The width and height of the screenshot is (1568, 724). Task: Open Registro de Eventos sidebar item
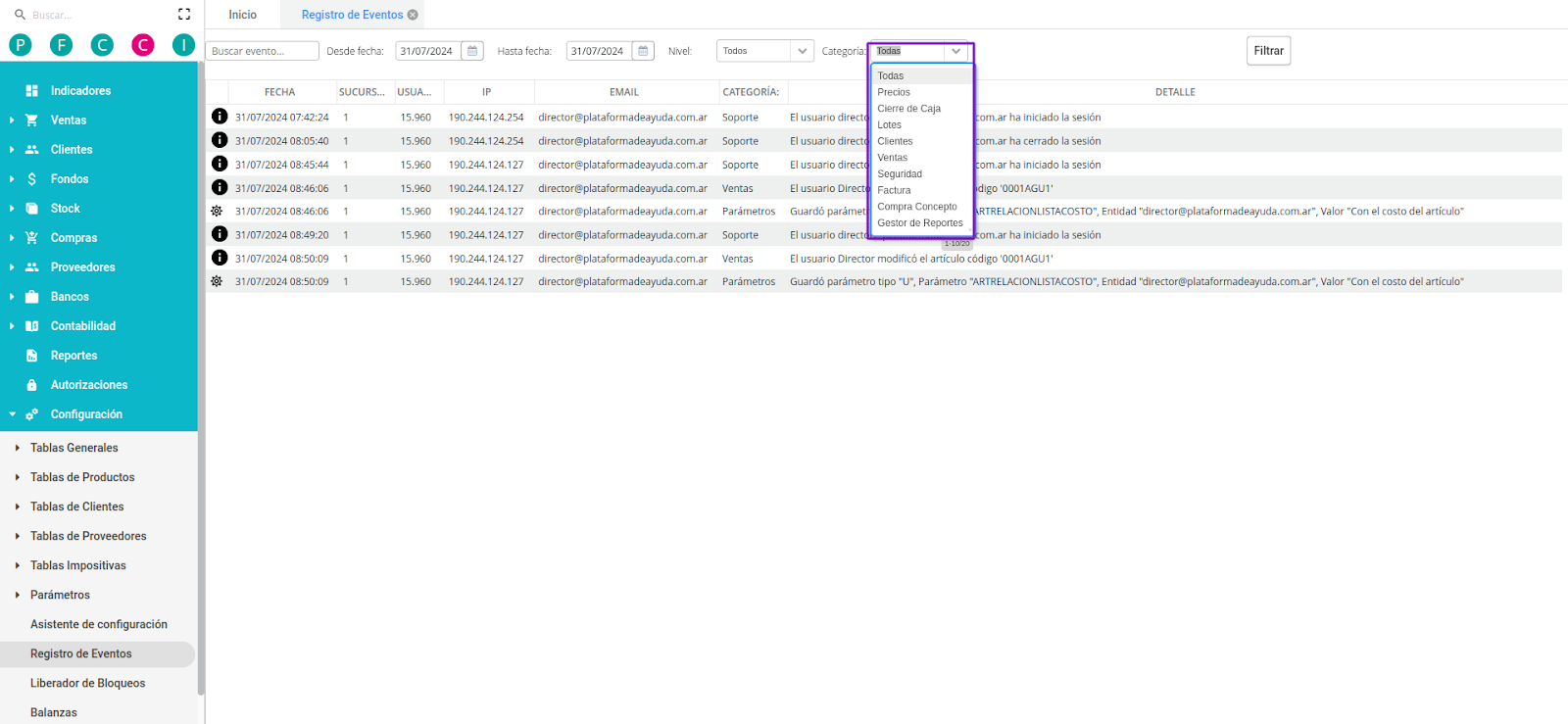[x=97, y=653]
